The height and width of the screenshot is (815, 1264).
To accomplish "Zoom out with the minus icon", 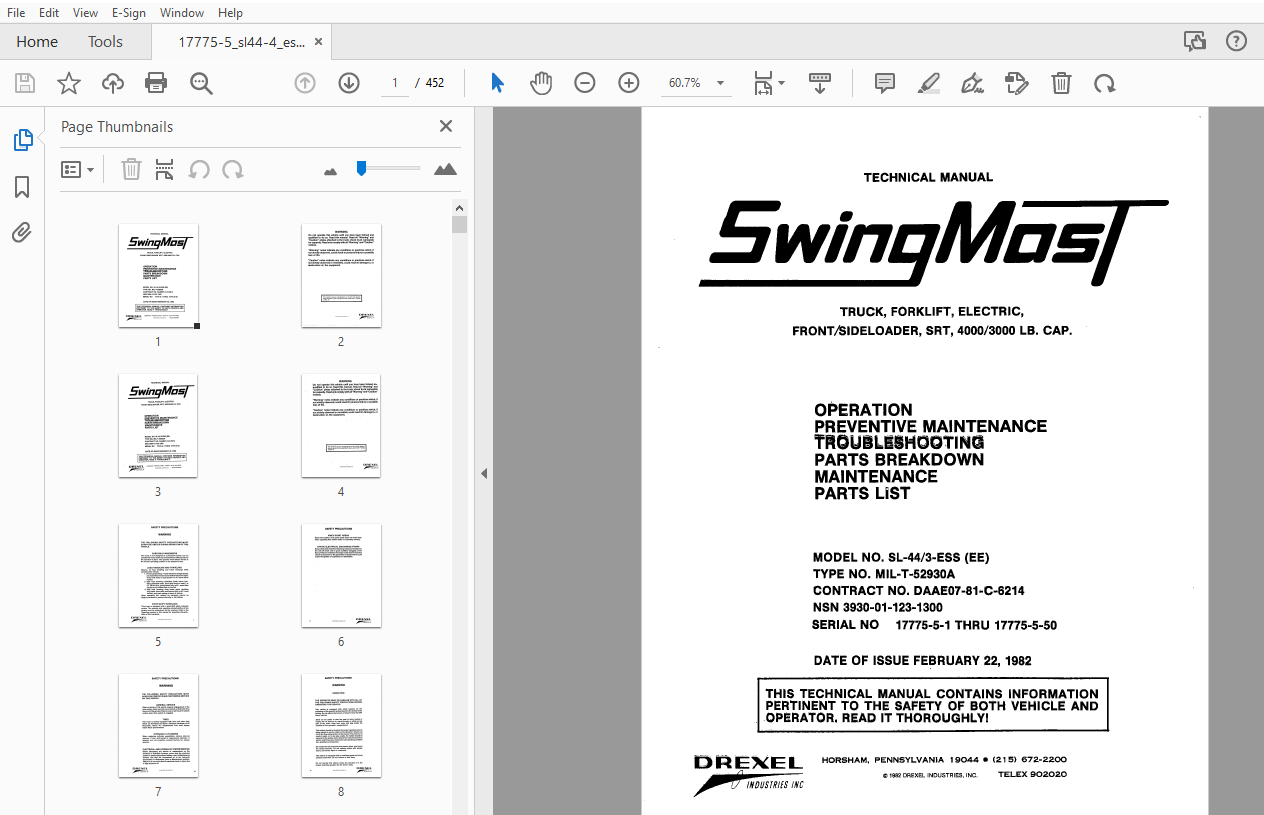I will point(585,83).
